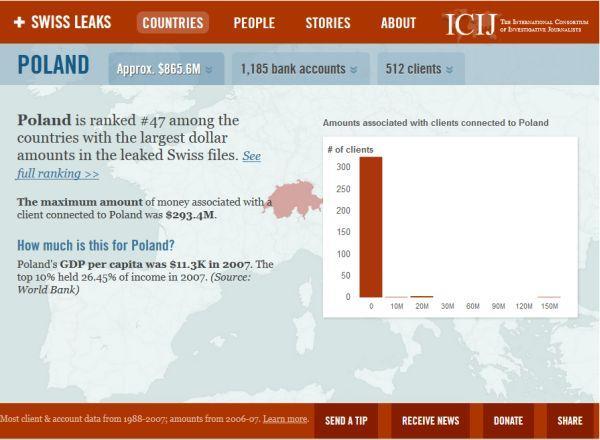This screenshot has width=600, height=440.
Task: Click the plus icon beside Swiss Leaks
Action: [19, 22]
